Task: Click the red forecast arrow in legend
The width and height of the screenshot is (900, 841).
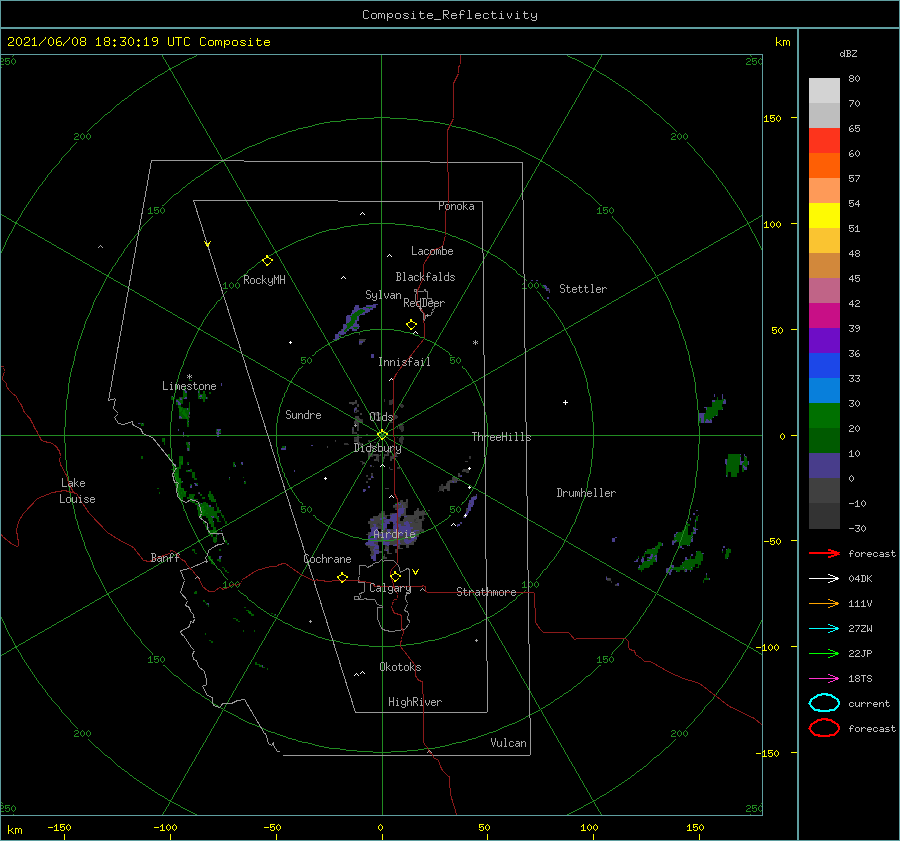Action: [824, 553]
